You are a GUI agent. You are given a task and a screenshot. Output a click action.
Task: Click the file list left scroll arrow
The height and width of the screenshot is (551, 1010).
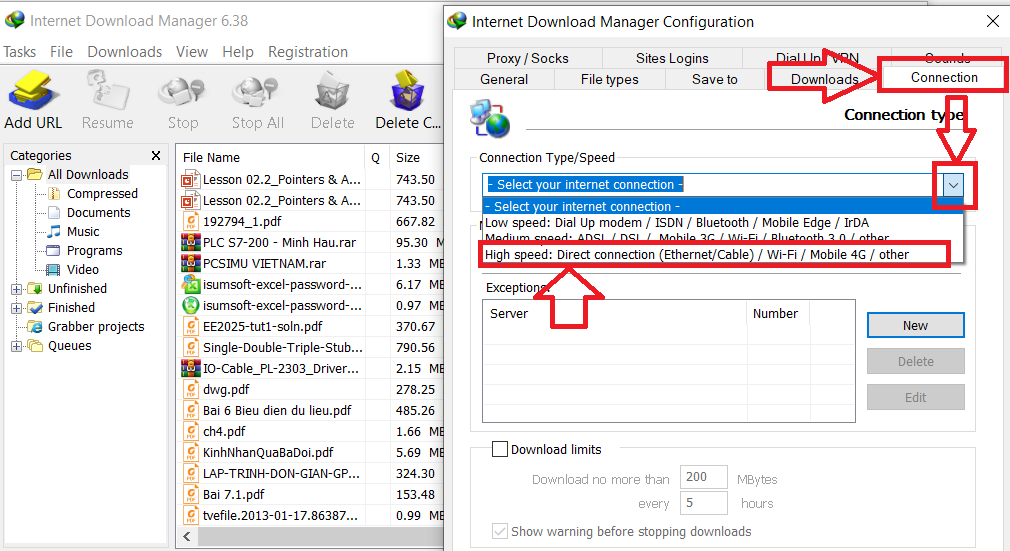tap(187, 536)
